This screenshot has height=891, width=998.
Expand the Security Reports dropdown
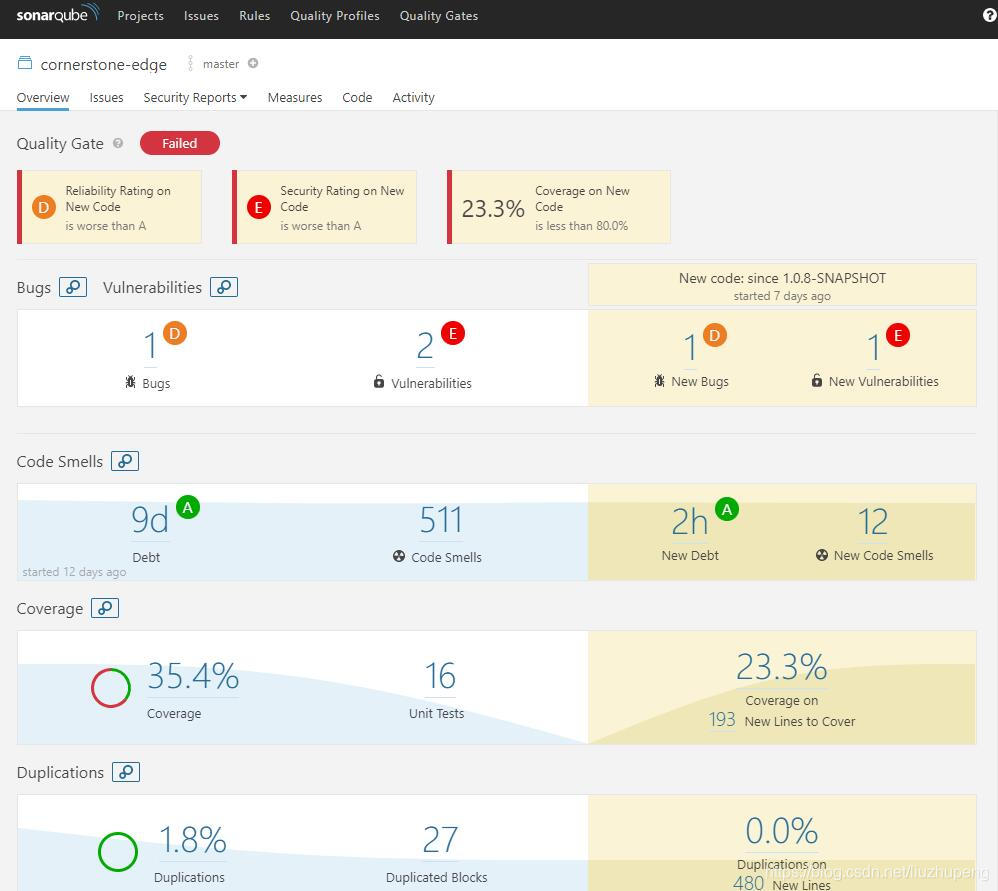(195, 97)
